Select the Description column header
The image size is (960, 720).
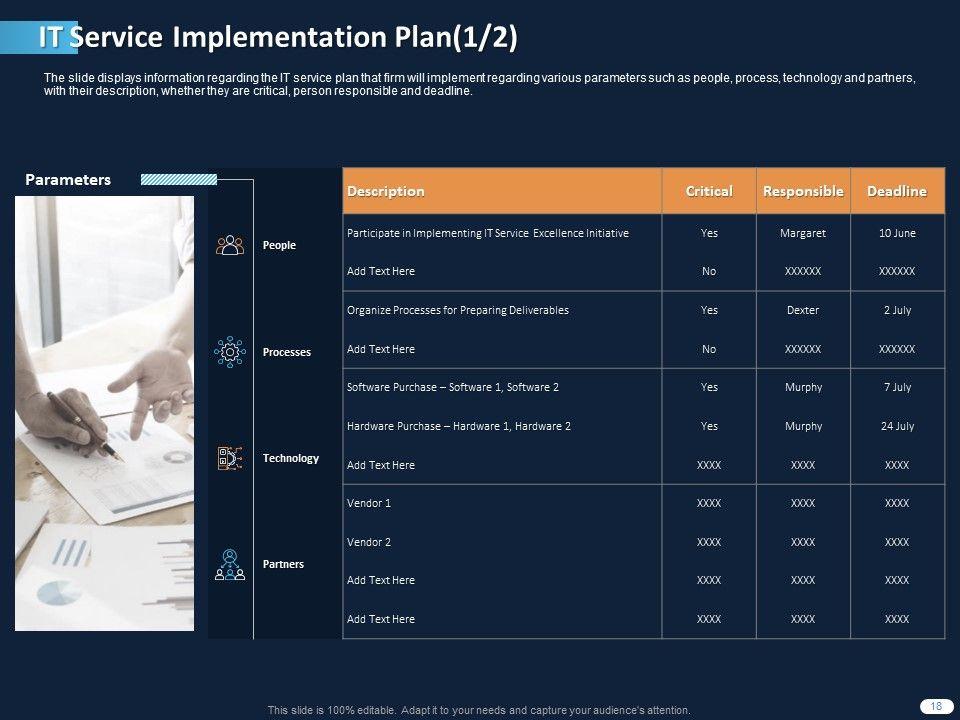386,191
